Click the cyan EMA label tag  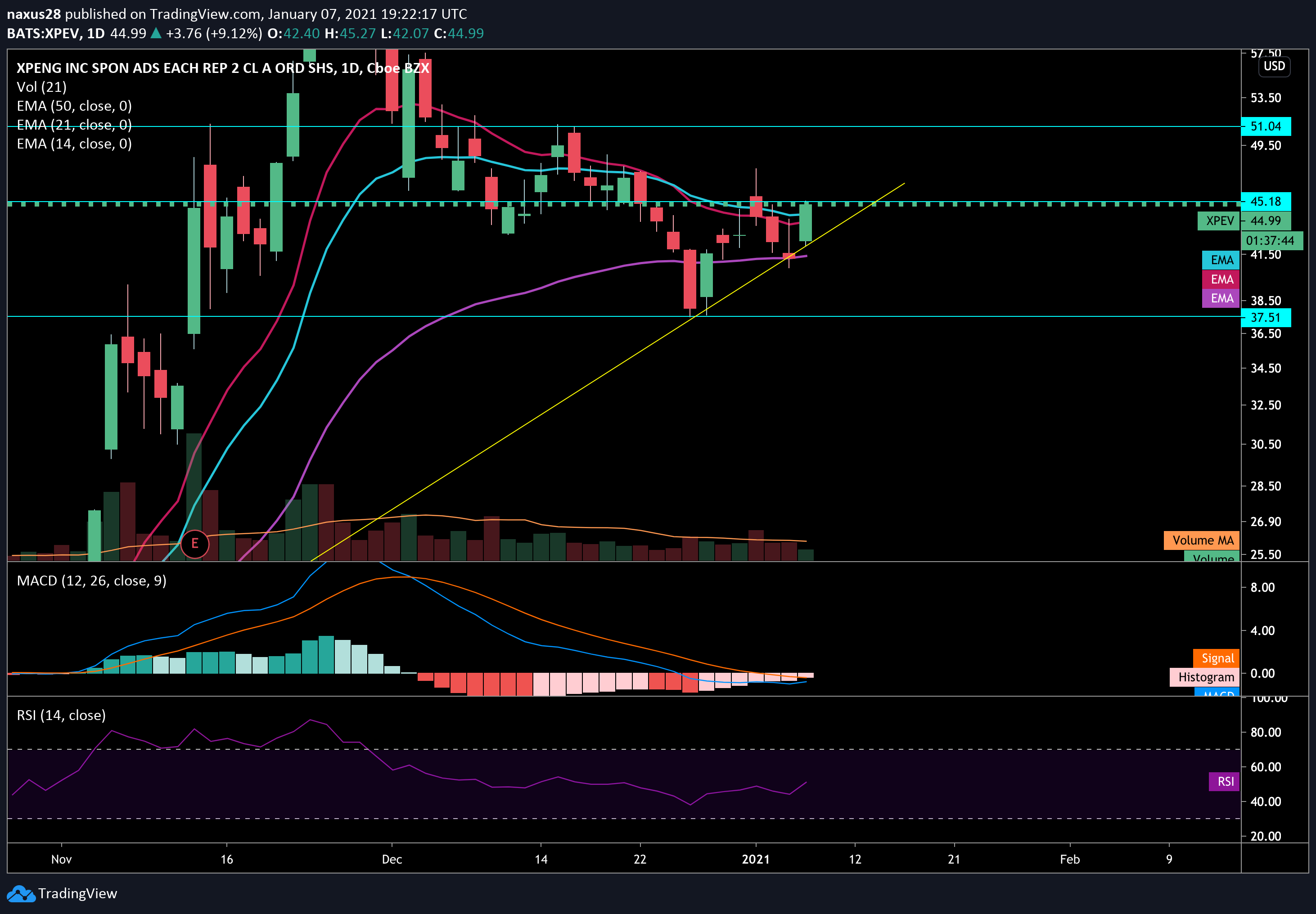coord(1221,260)
